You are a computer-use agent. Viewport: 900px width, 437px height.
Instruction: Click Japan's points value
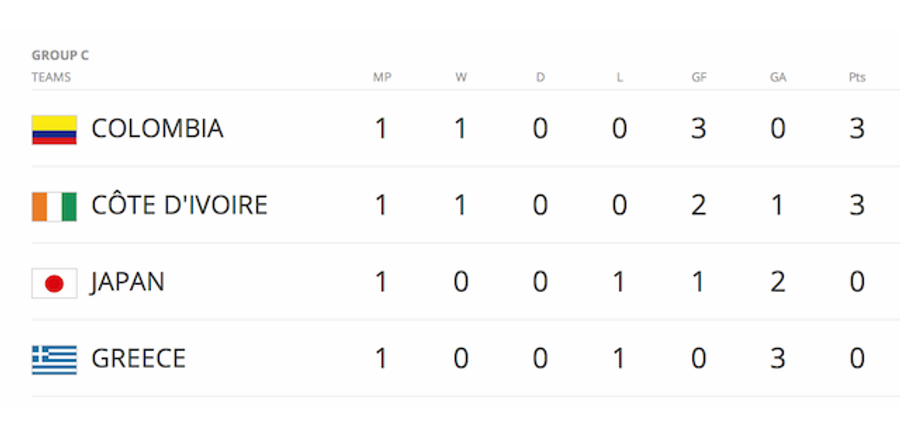[x=857, y=282]
